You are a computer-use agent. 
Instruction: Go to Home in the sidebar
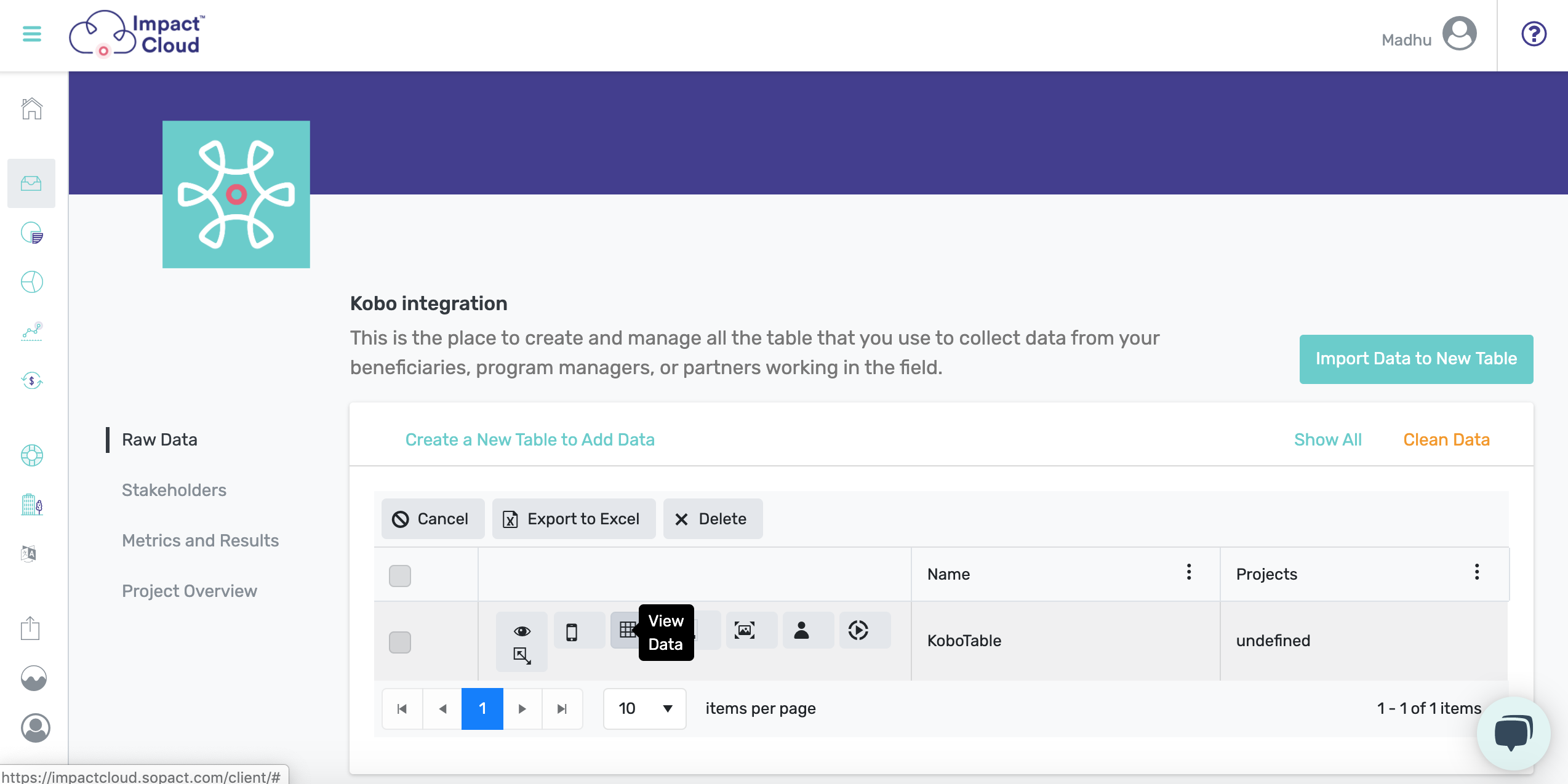tap(32, 109)
